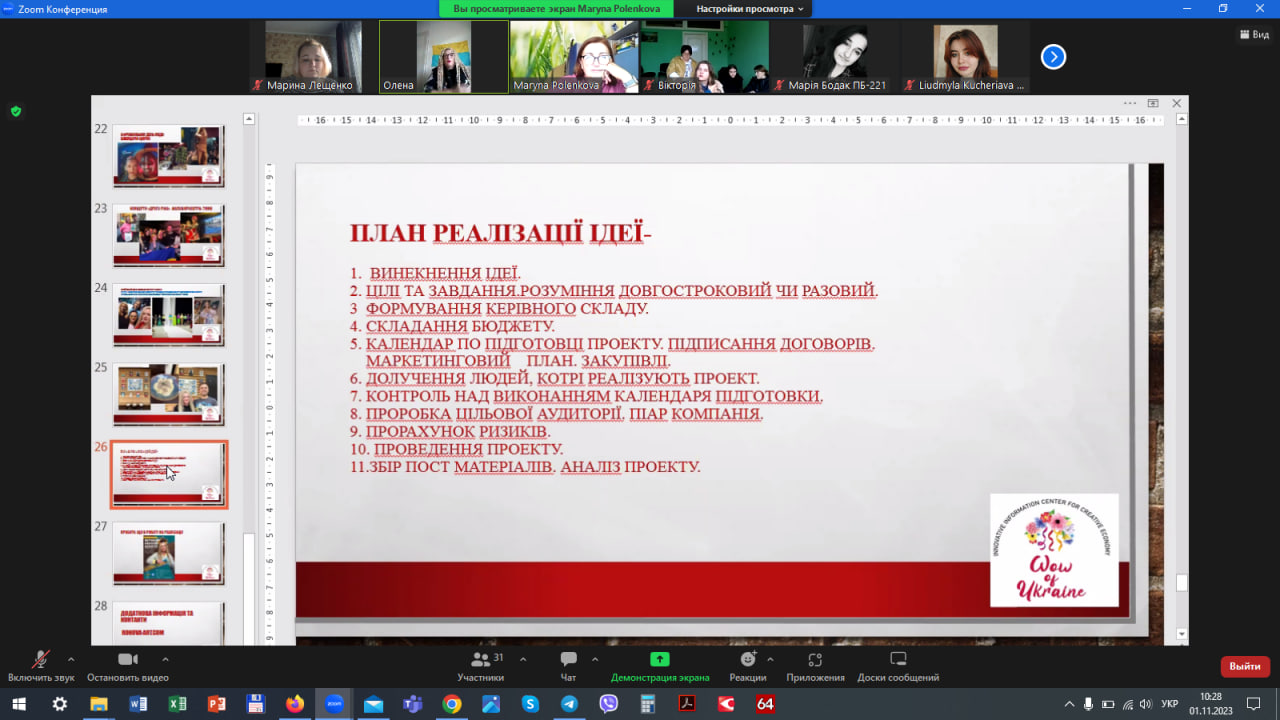Click the red Выйти button
This screenshot has height=720, width=1280.
[x=1245, y=666]
